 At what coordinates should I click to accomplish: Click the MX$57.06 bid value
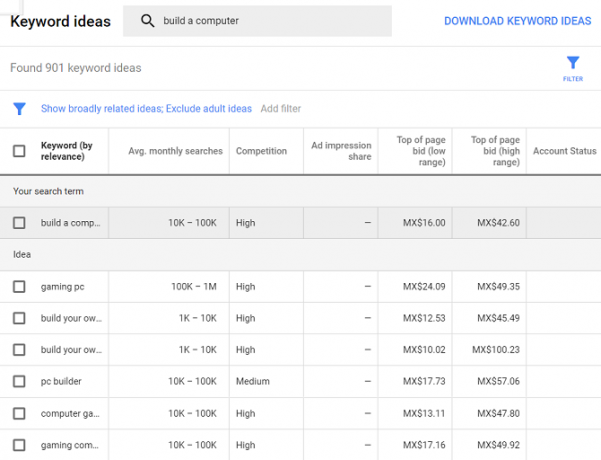click(x=498, y=381)
